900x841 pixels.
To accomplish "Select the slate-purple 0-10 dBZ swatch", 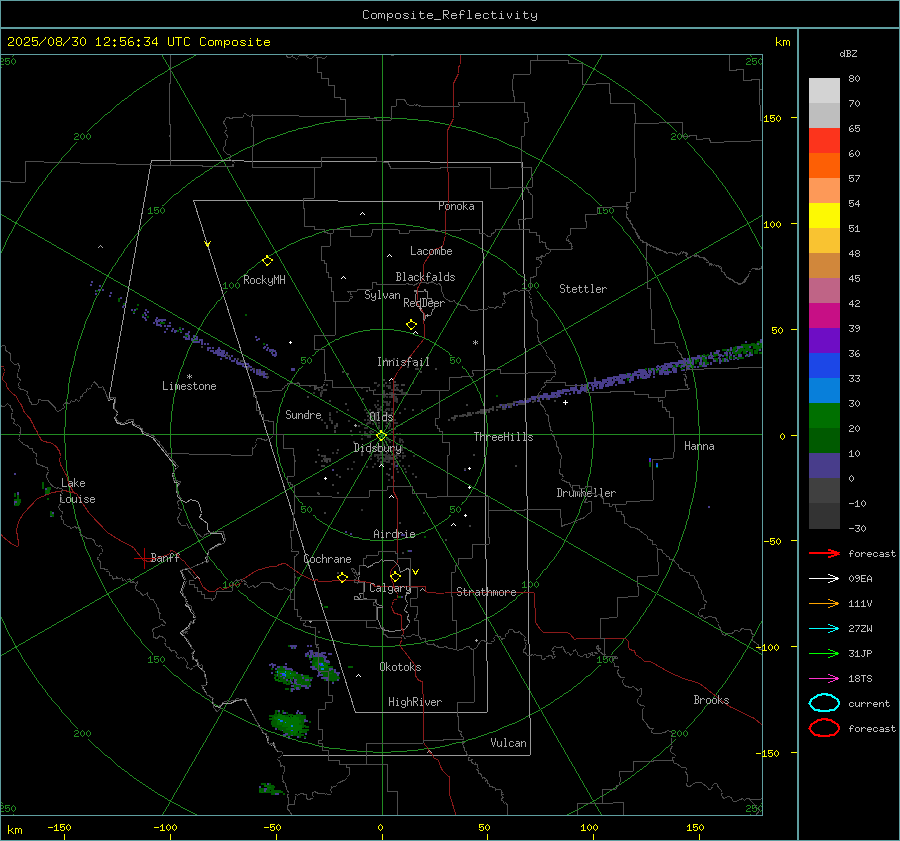I will pos(824,466).
